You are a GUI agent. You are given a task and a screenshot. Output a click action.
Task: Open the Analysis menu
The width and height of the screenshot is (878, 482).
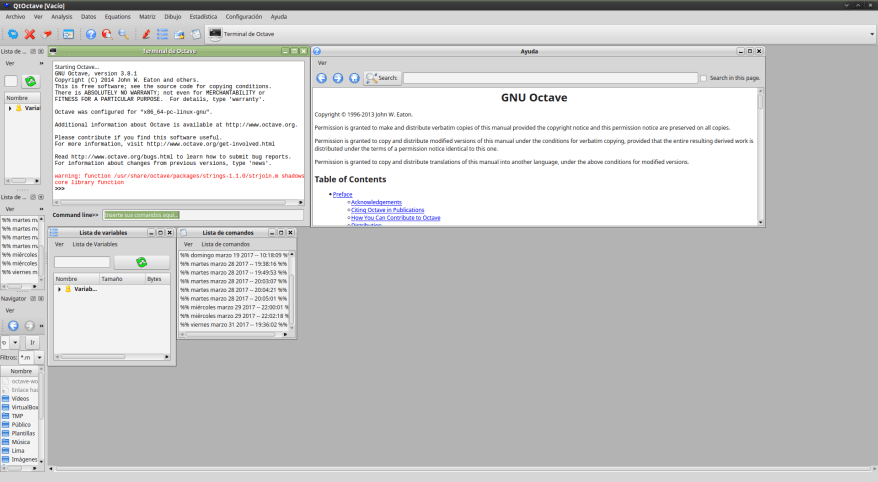coord(62,17)
